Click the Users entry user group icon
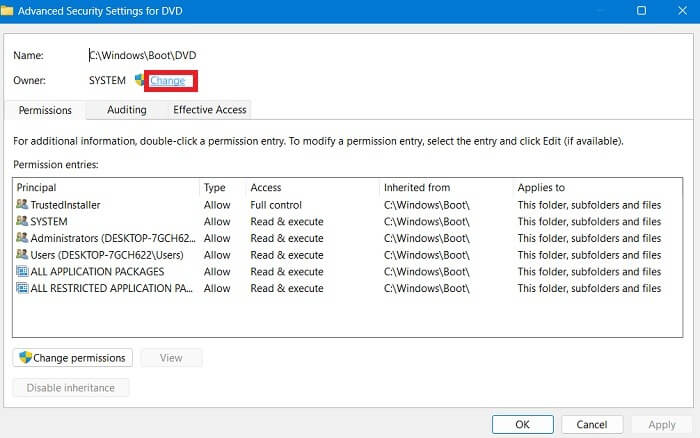The width and height of the screenshot is (700, 438). point(22,254)
